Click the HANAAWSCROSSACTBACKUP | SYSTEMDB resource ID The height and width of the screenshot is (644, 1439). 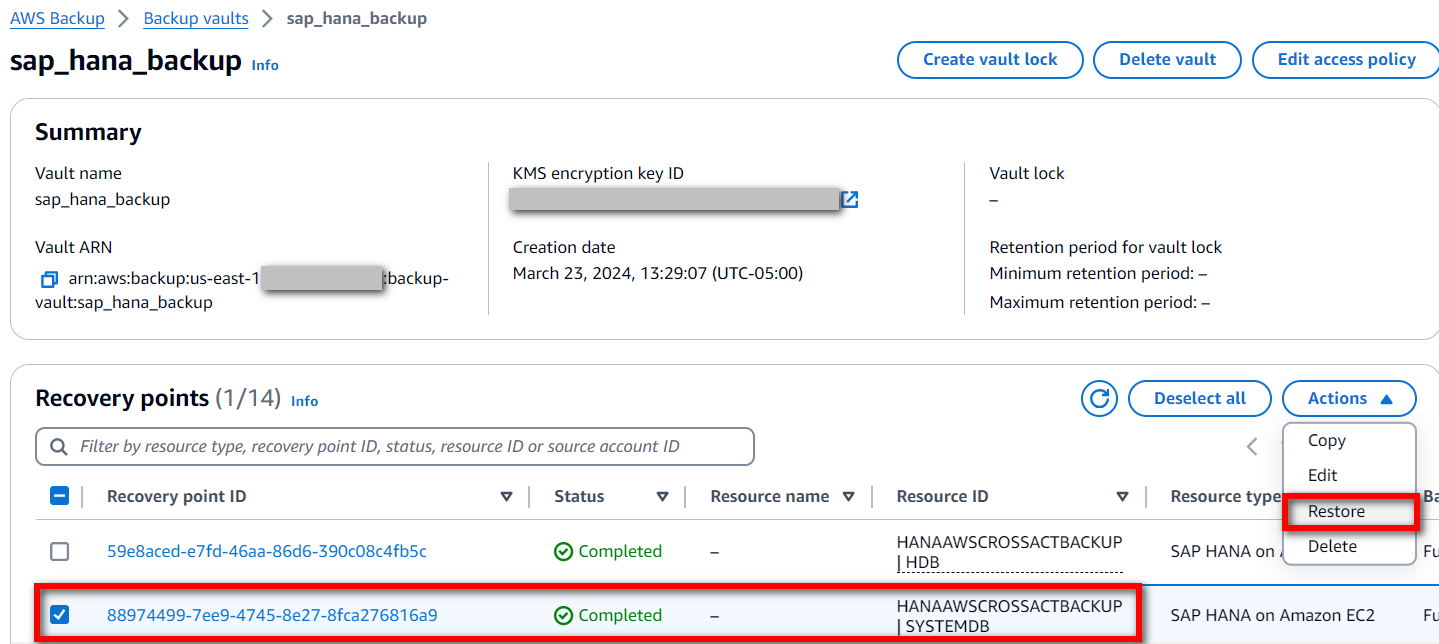tap(1009, 616)
